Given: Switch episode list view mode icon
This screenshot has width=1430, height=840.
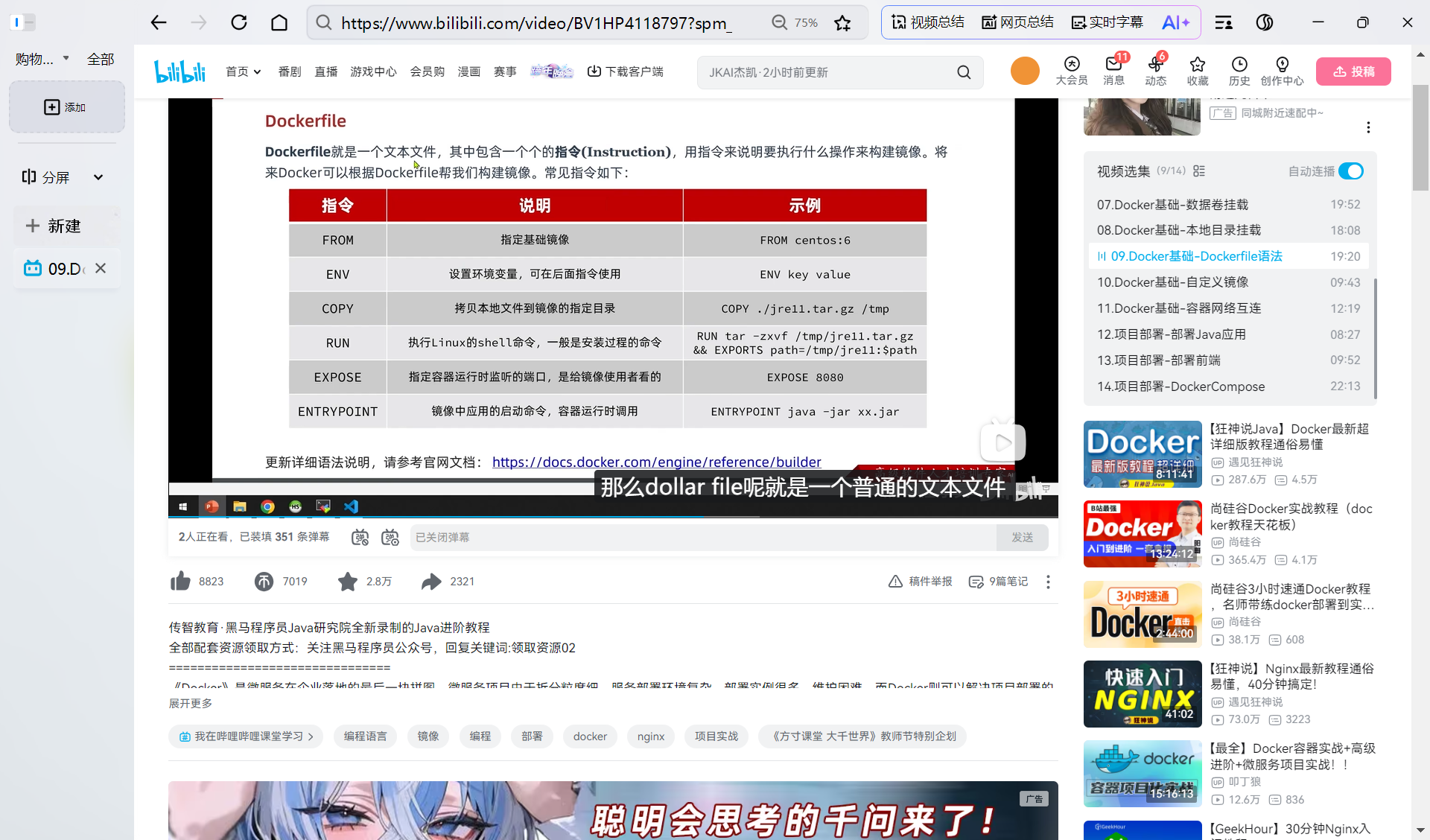Looking at the screenshot, I should (1199, 171).
